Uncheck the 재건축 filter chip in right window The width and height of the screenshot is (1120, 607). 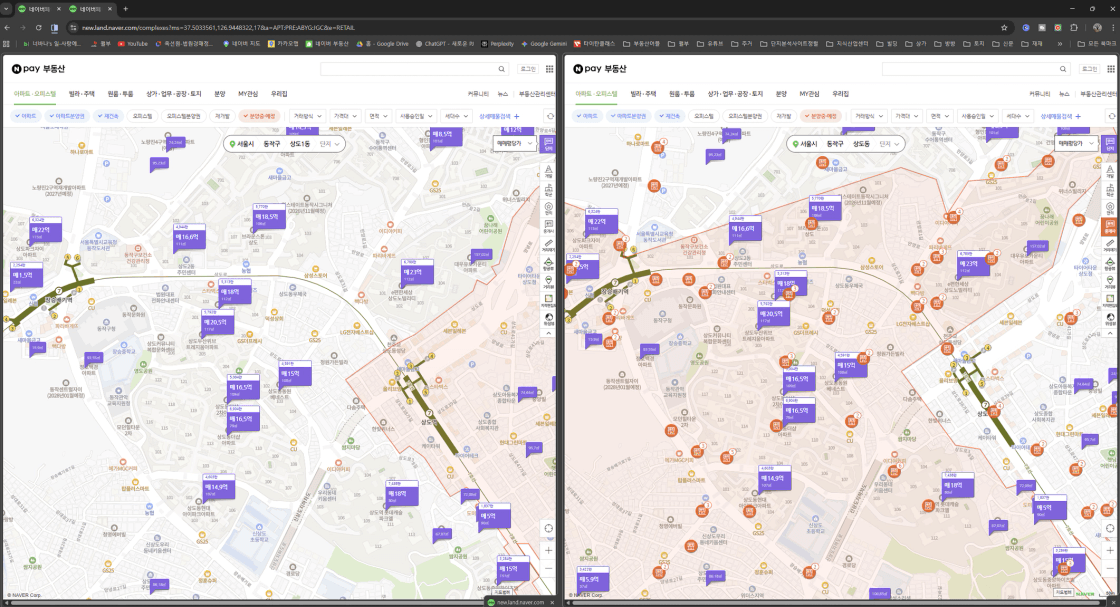[671, 116]
